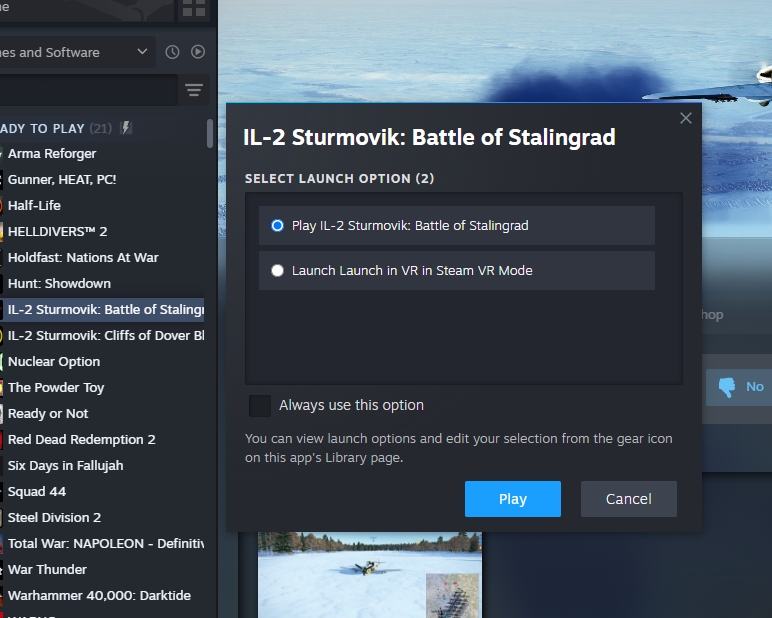Click the recent activity clock icon
The image size is (772, 618).
click(172, 52)
